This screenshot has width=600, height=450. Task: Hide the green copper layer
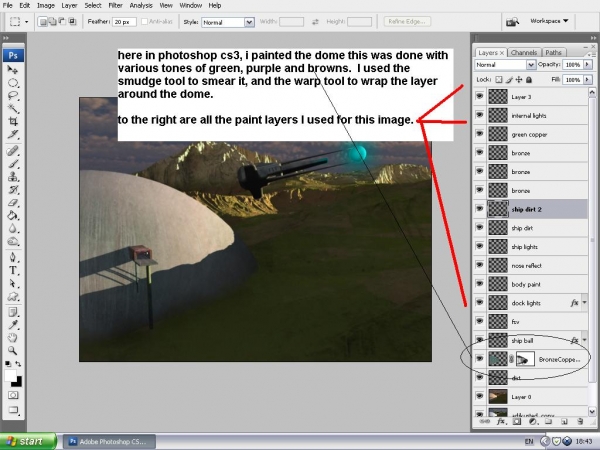(x=479, y=134)
